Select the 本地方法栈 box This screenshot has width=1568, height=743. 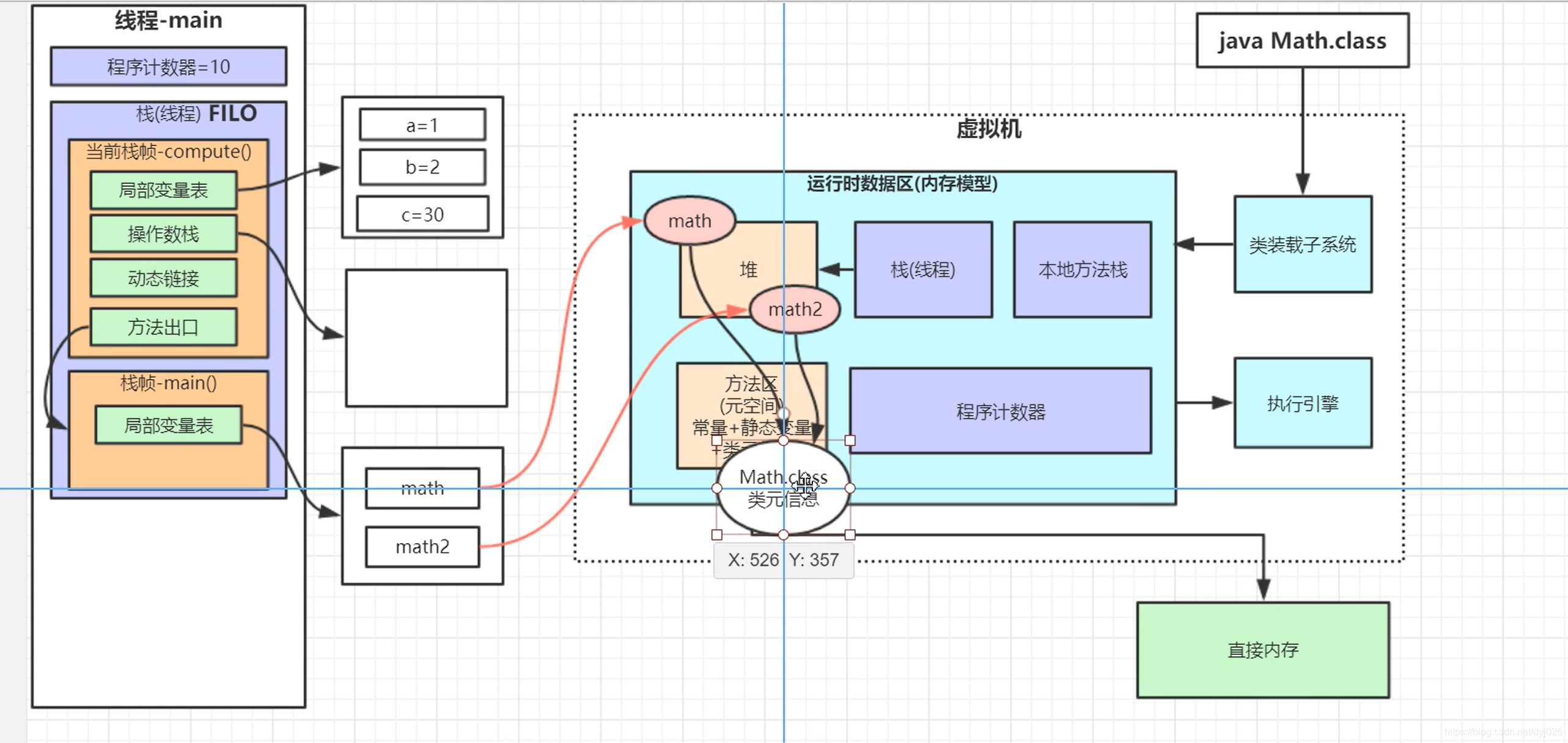(1083, 269)
